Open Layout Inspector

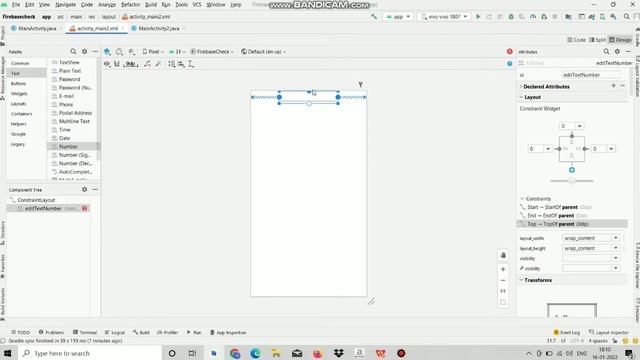(609, 332)
